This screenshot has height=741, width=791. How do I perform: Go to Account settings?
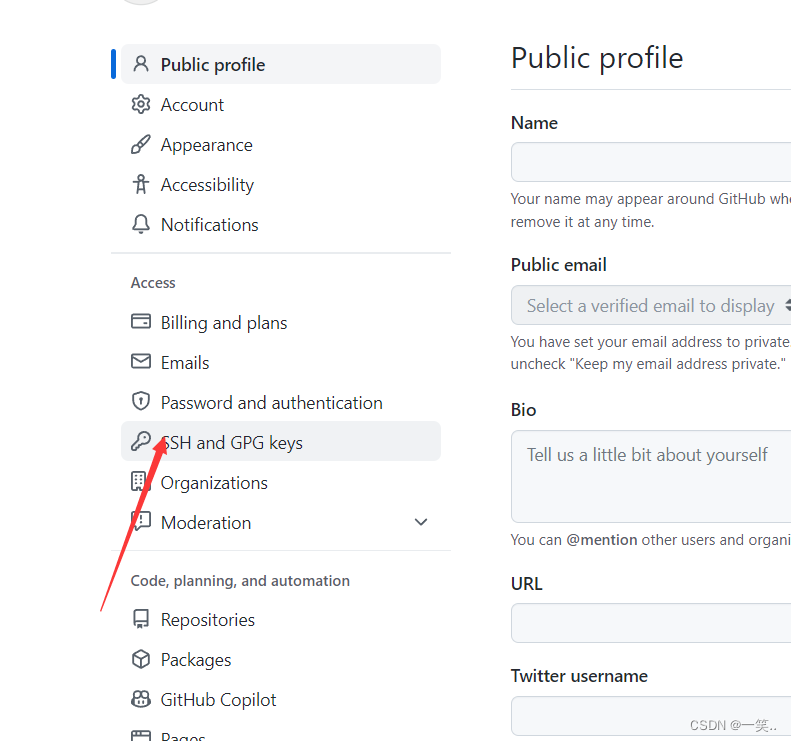click(281, 104)
